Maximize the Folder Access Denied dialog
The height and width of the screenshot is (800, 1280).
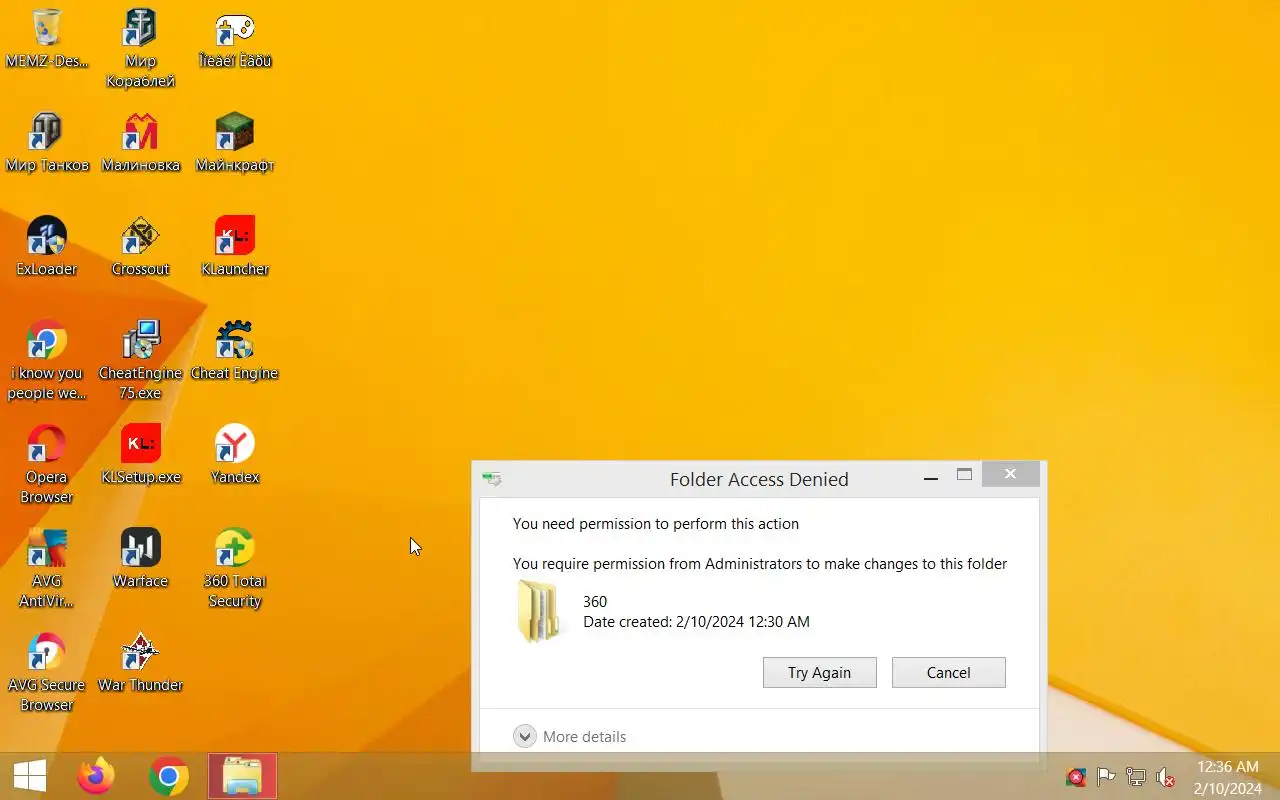[964, 476]
